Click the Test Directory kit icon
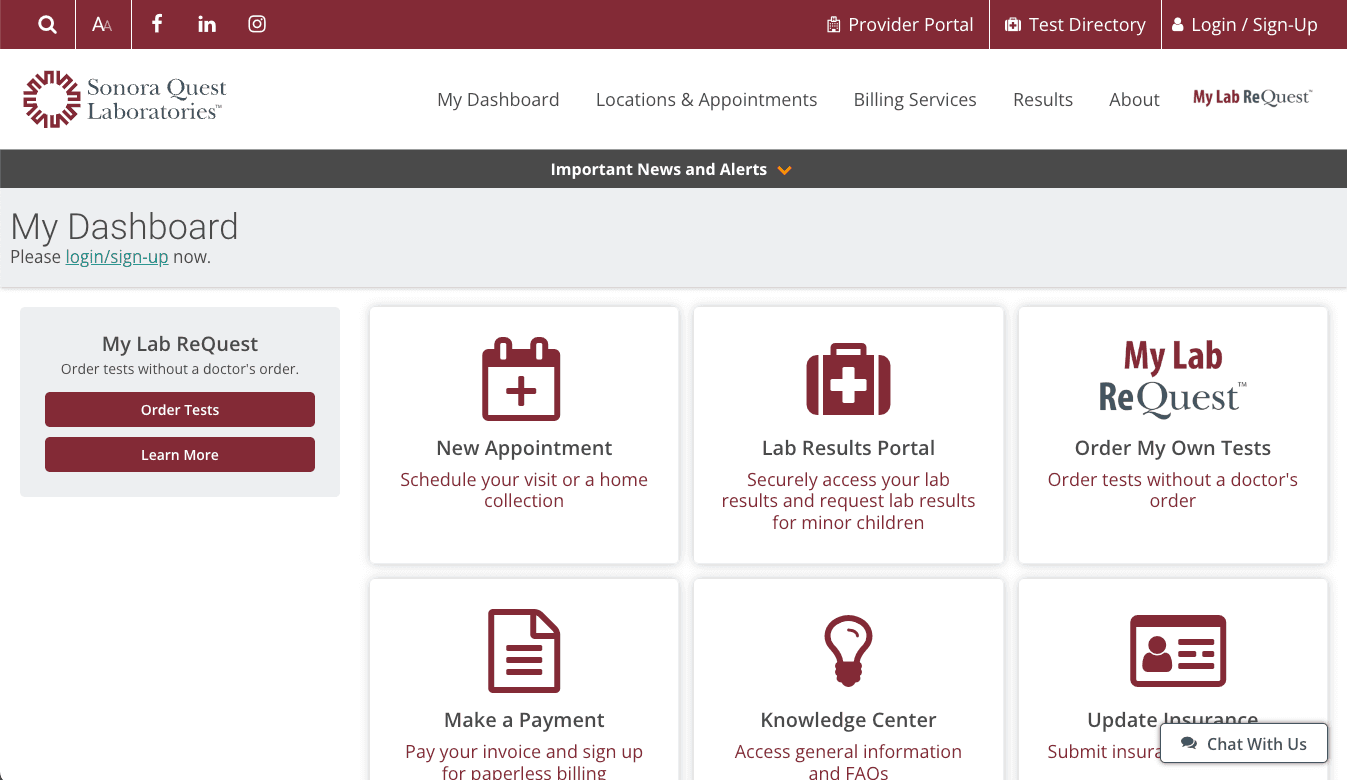Viewport: 1347px width, 780px height. (1013, 24)
